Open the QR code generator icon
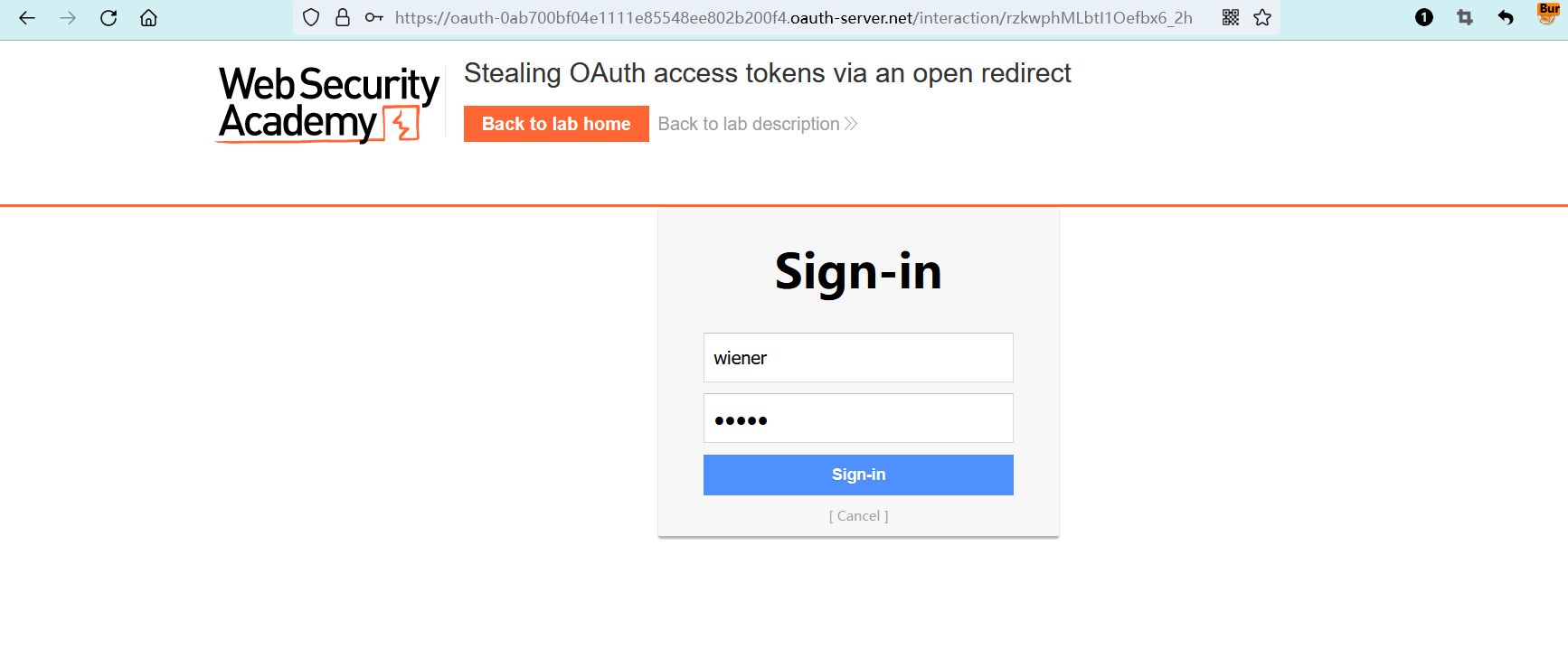 (1231, 17)
